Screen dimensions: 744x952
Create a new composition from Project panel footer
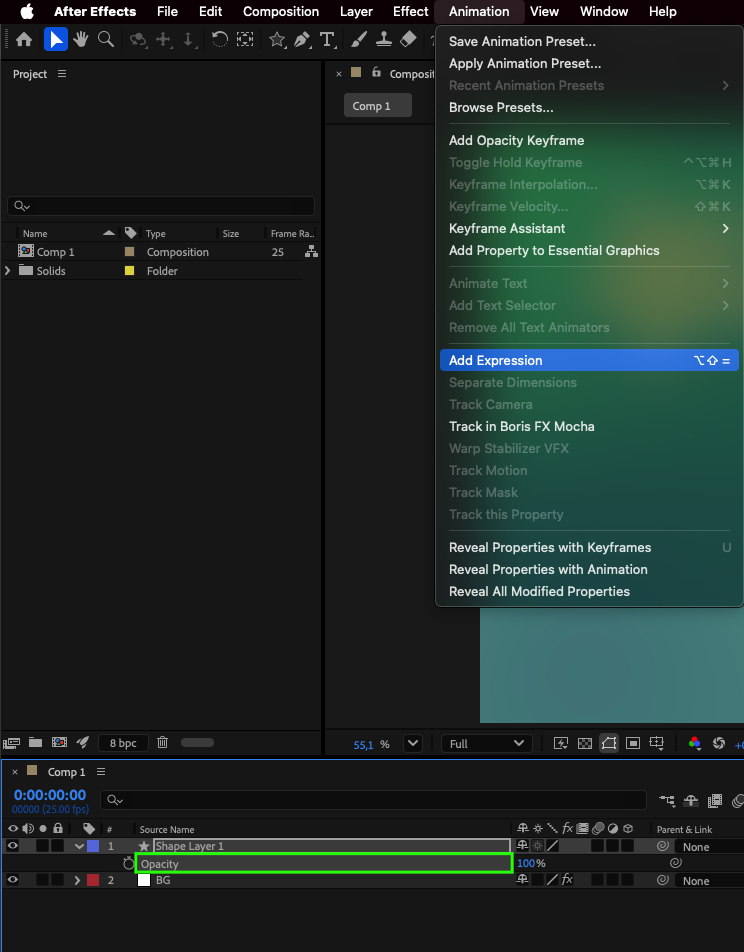[60, 742]
